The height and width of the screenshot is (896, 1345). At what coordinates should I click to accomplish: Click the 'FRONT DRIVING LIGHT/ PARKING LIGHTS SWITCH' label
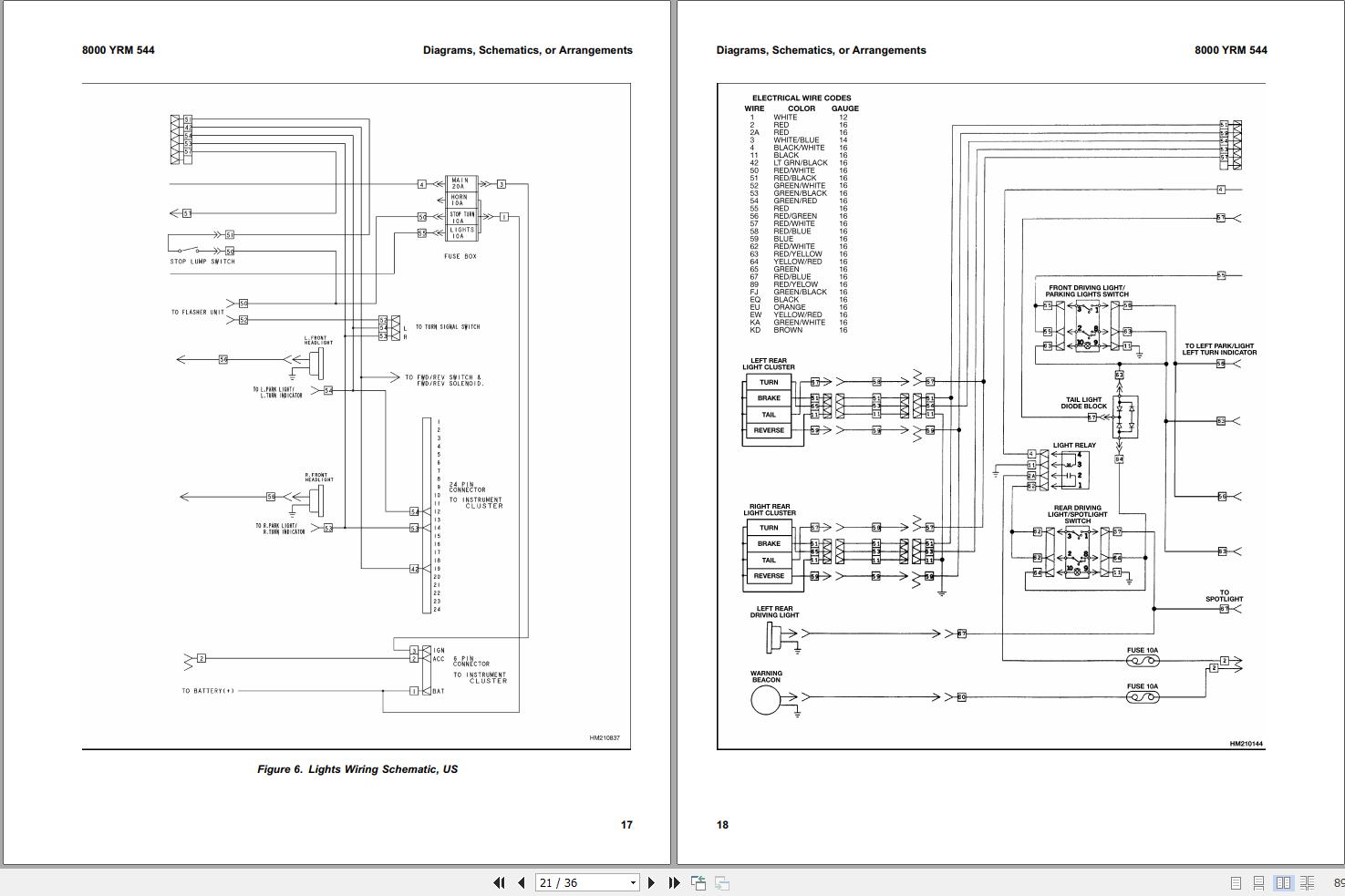1087,291
